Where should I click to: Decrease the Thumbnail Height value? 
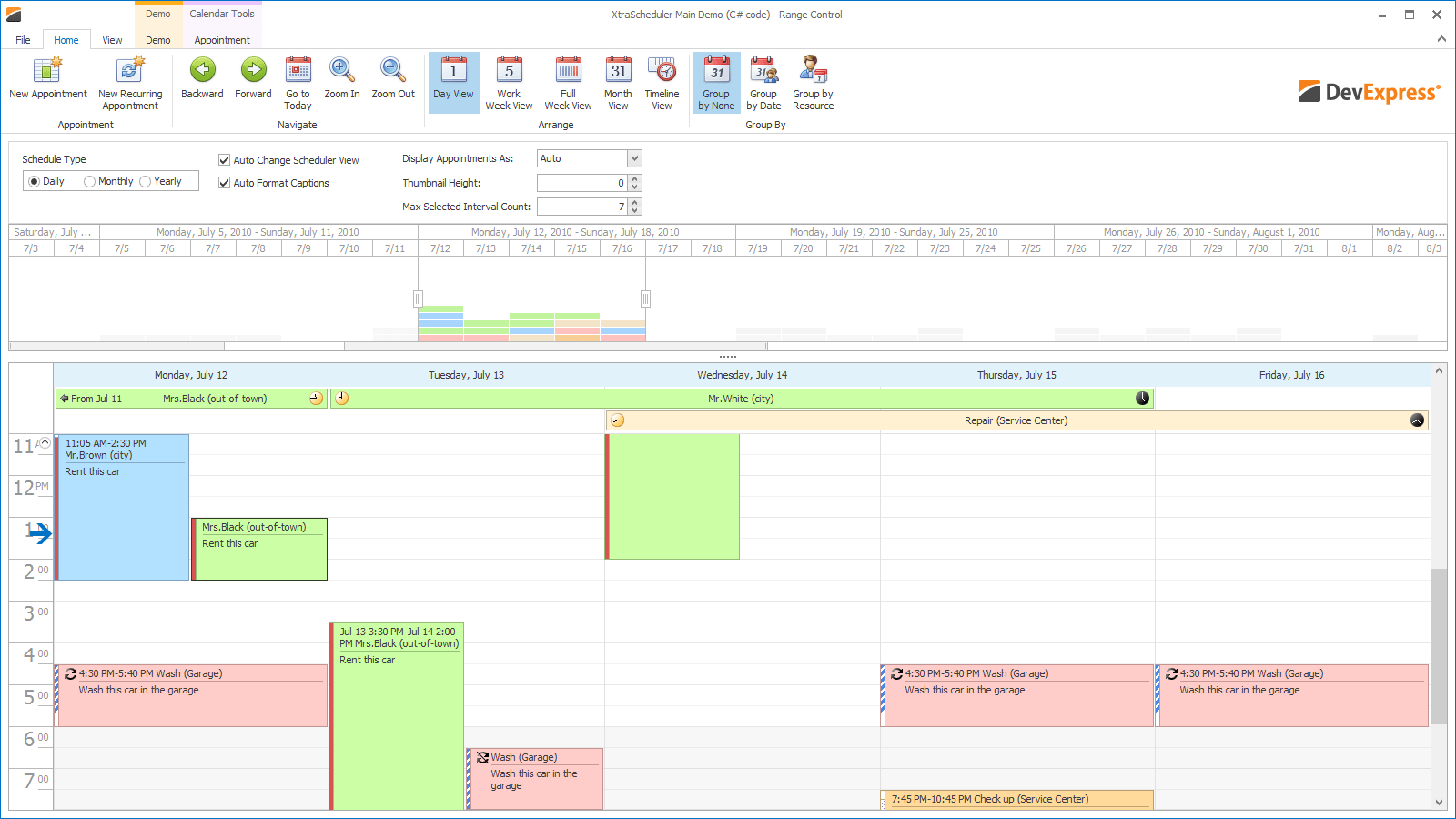click(x=635, y=187)
